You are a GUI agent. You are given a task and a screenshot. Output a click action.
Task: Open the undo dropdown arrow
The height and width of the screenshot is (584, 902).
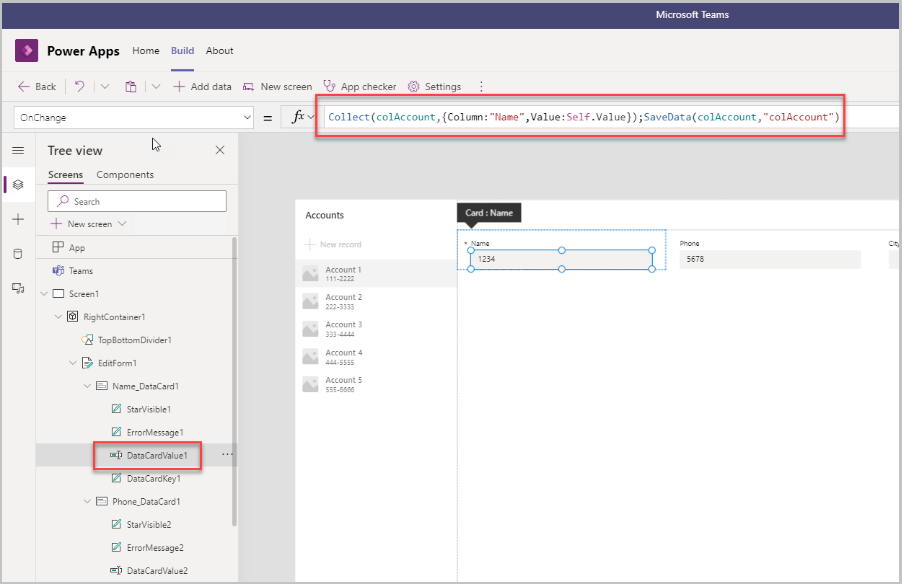click(x=105, y=86)
